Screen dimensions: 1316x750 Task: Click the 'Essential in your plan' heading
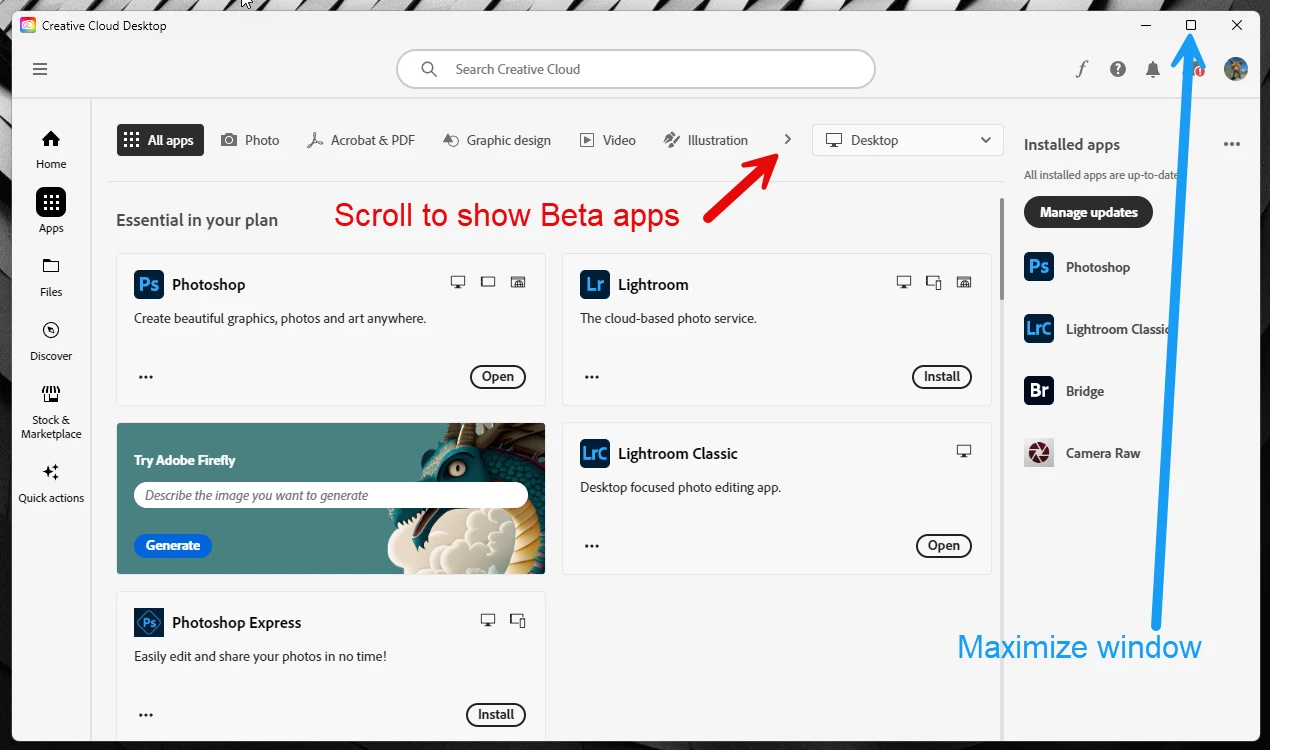(197, 220)
